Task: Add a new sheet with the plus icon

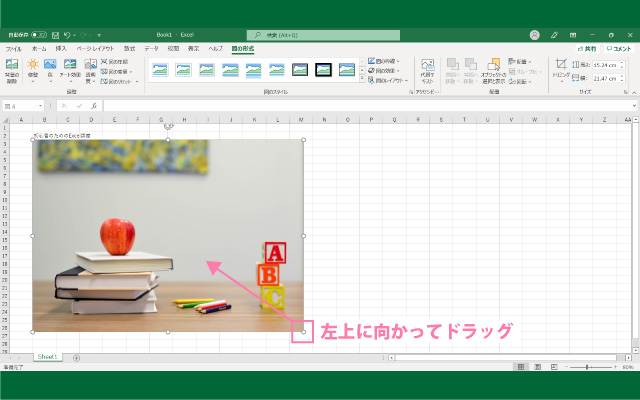Action: tap(76, 358)
